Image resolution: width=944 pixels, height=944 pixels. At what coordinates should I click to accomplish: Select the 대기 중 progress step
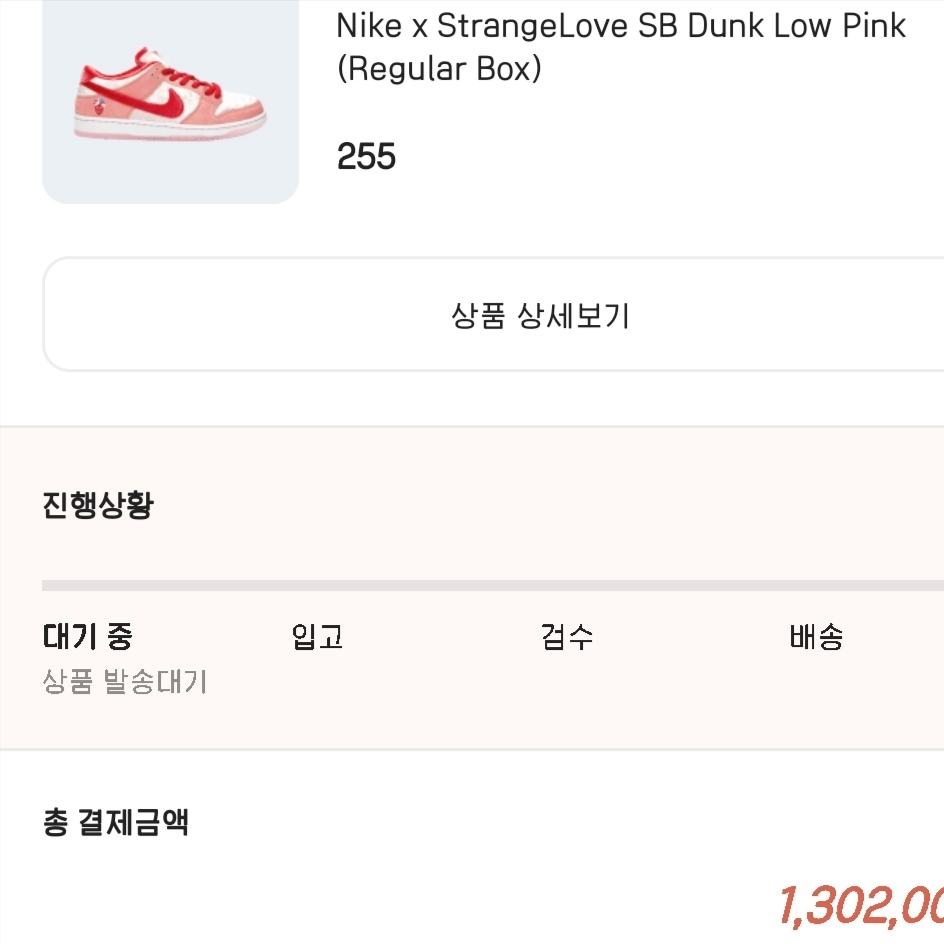pos(87,636)
